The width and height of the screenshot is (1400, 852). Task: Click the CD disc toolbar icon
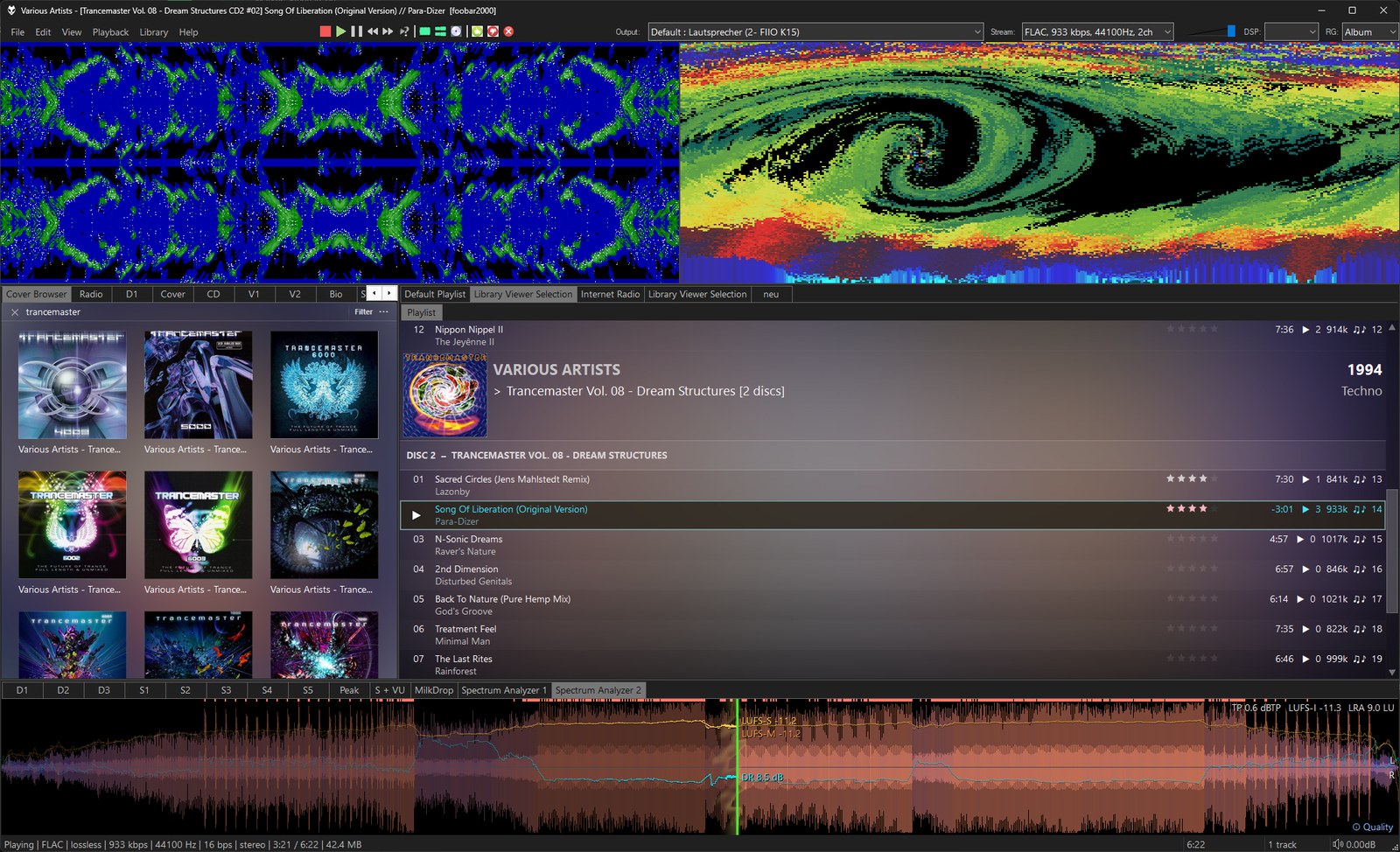click(x=456, y=31)
